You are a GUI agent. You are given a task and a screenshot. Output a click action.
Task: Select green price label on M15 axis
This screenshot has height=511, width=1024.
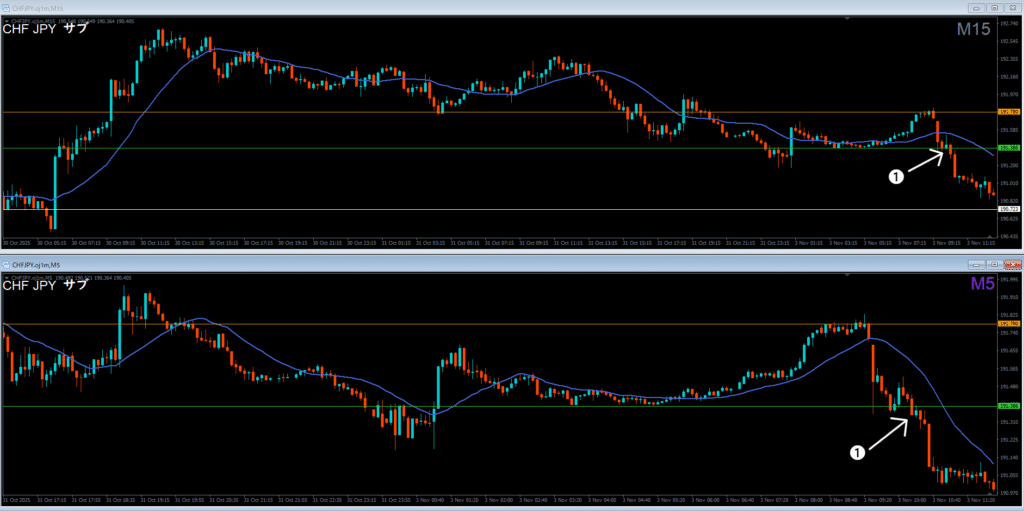[x=1008, y=148]
